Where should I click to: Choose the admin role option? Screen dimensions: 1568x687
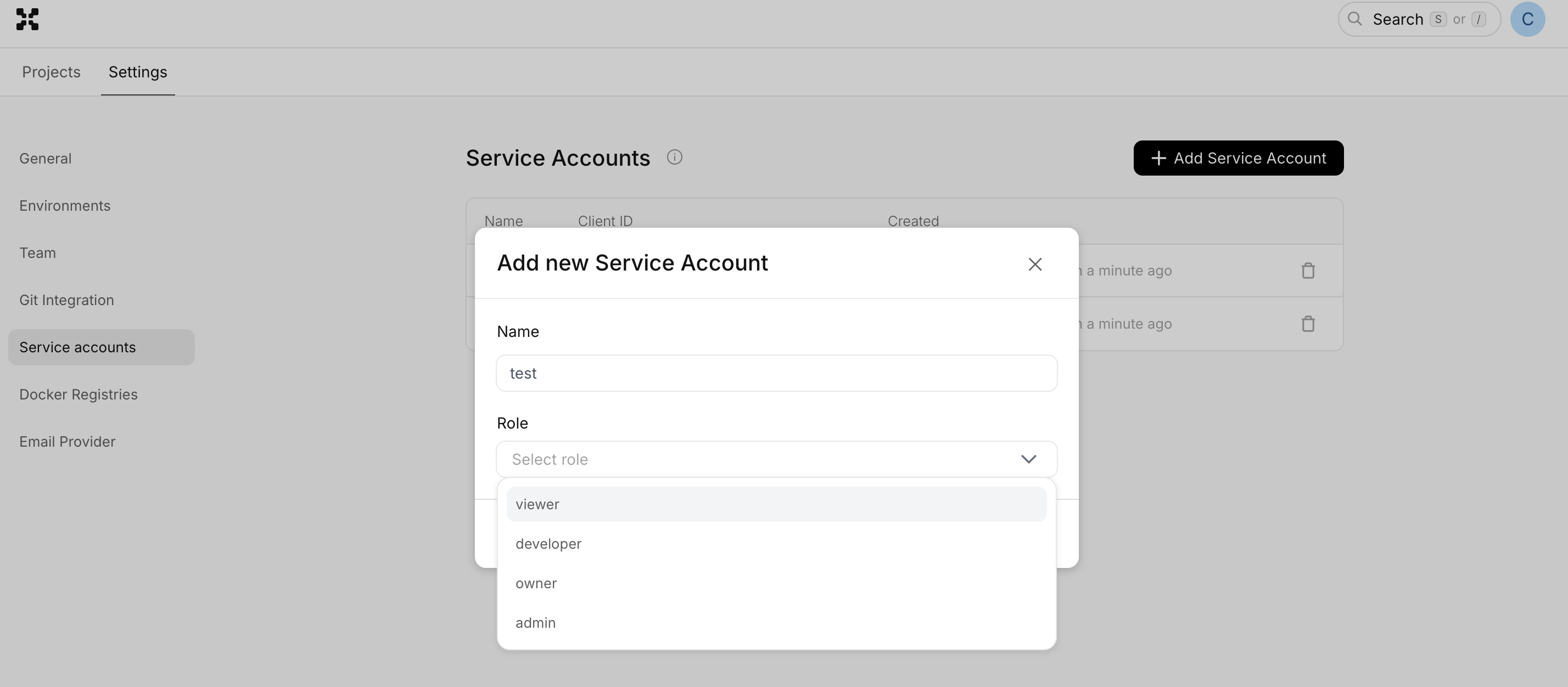coord(776,622)
